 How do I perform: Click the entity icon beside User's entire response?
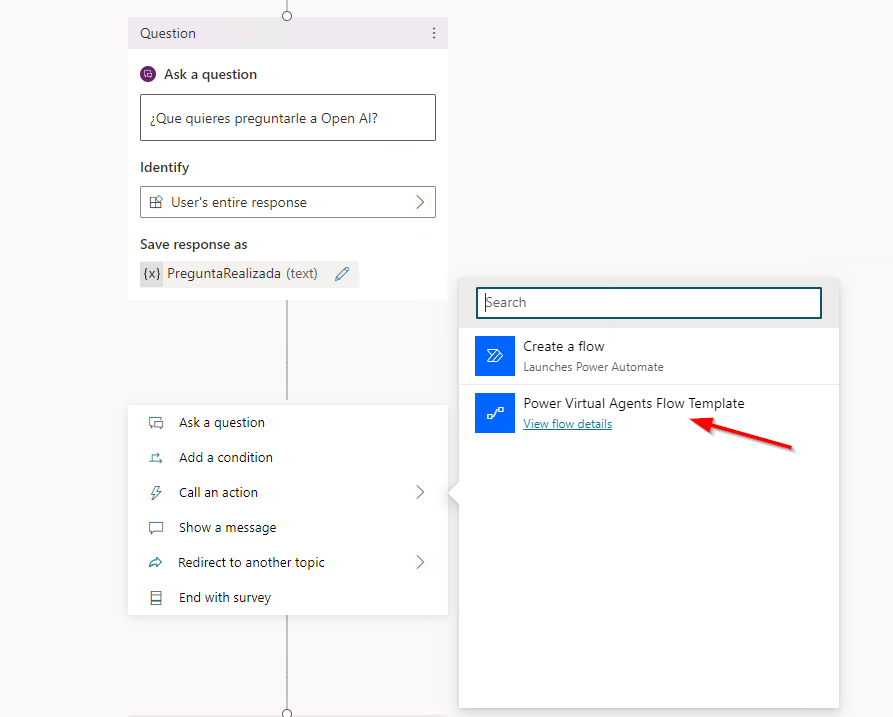[x=156, y=202]
